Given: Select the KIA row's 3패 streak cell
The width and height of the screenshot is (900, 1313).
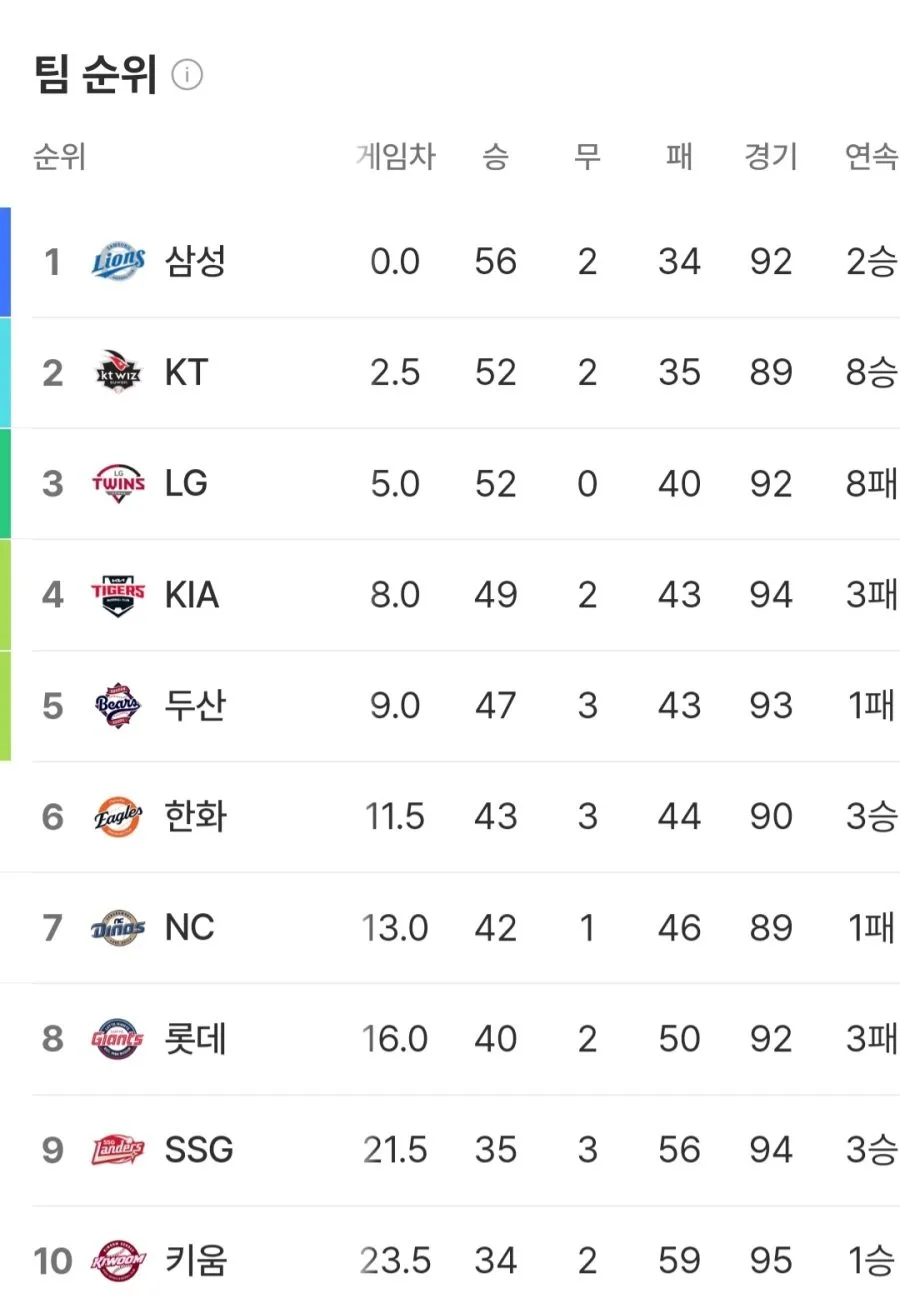Looking at the screenshot, I should 871,595.
